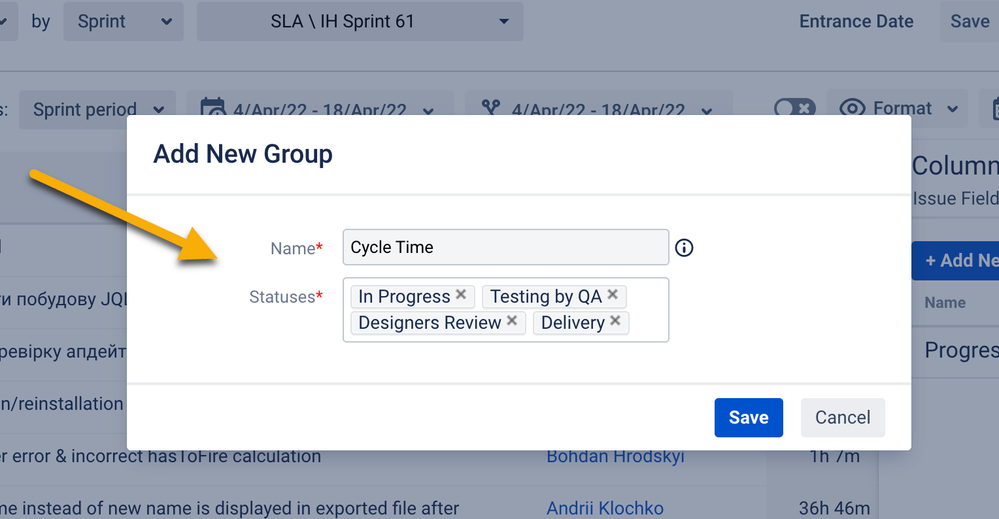Open the Sprint grouping dropdown

124,22
